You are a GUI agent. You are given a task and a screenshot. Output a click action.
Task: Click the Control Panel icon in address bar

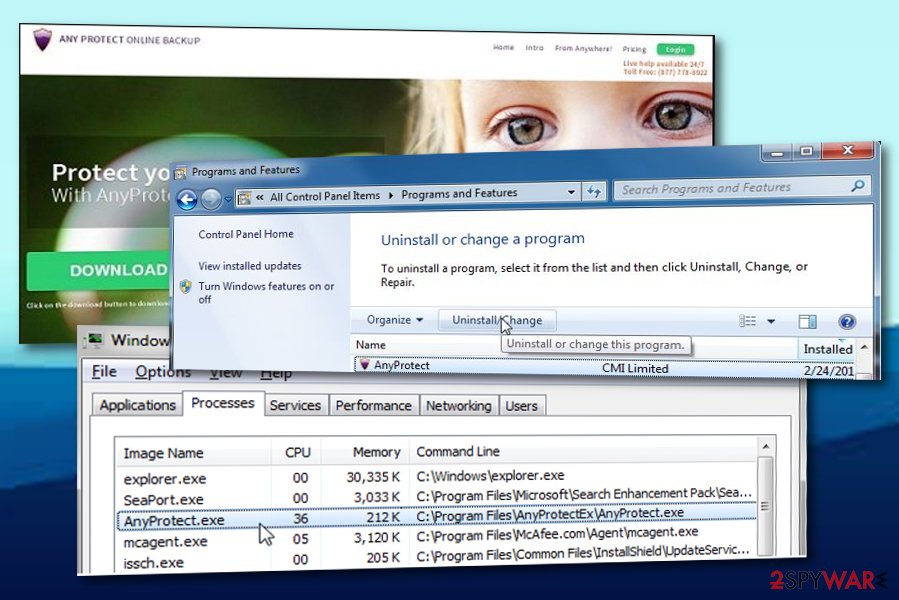click(244, 198)
